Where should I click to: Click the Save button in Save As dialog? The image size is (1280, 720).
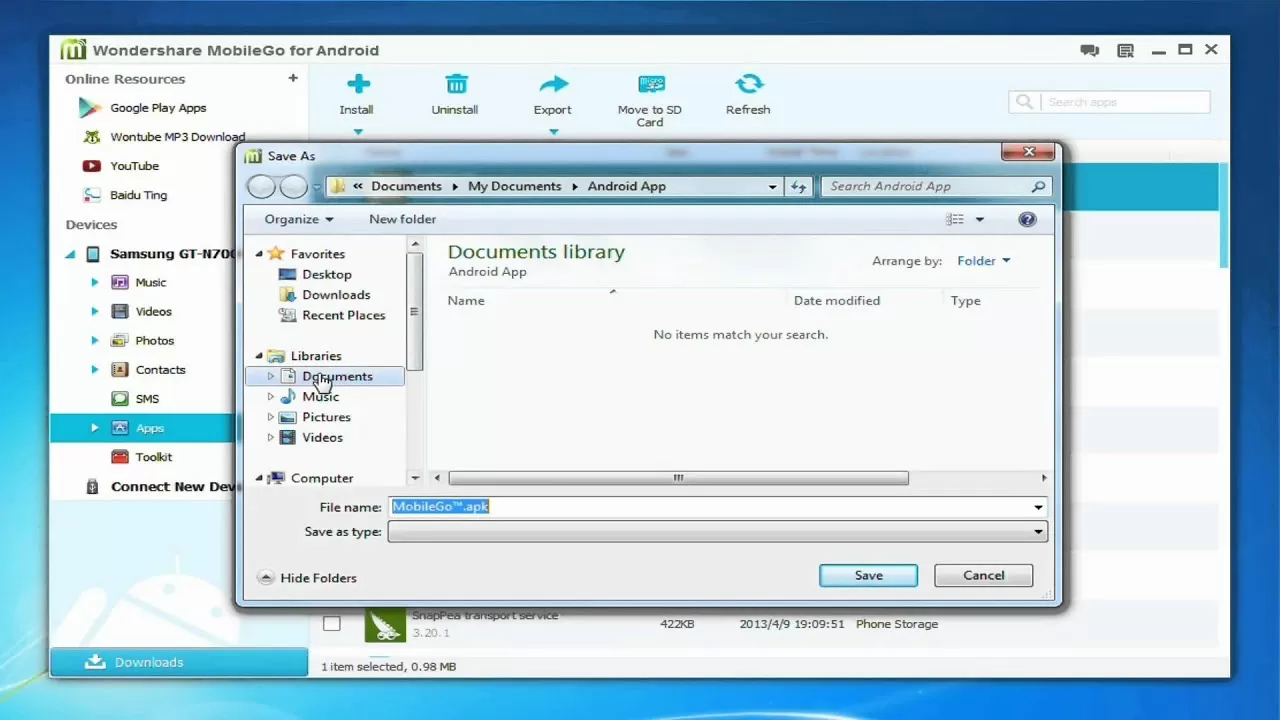pyautogui.click(x=868, y=575)
